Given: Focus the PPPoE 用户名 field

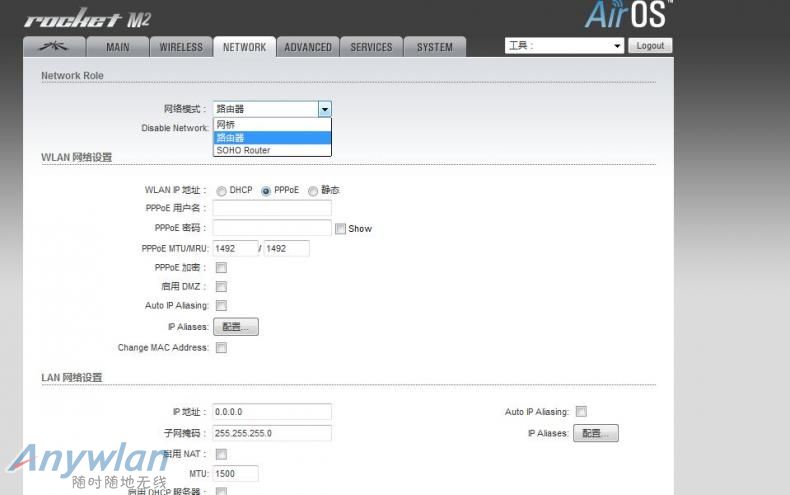Looking at the screenshot, I should (x=272, y=208).
